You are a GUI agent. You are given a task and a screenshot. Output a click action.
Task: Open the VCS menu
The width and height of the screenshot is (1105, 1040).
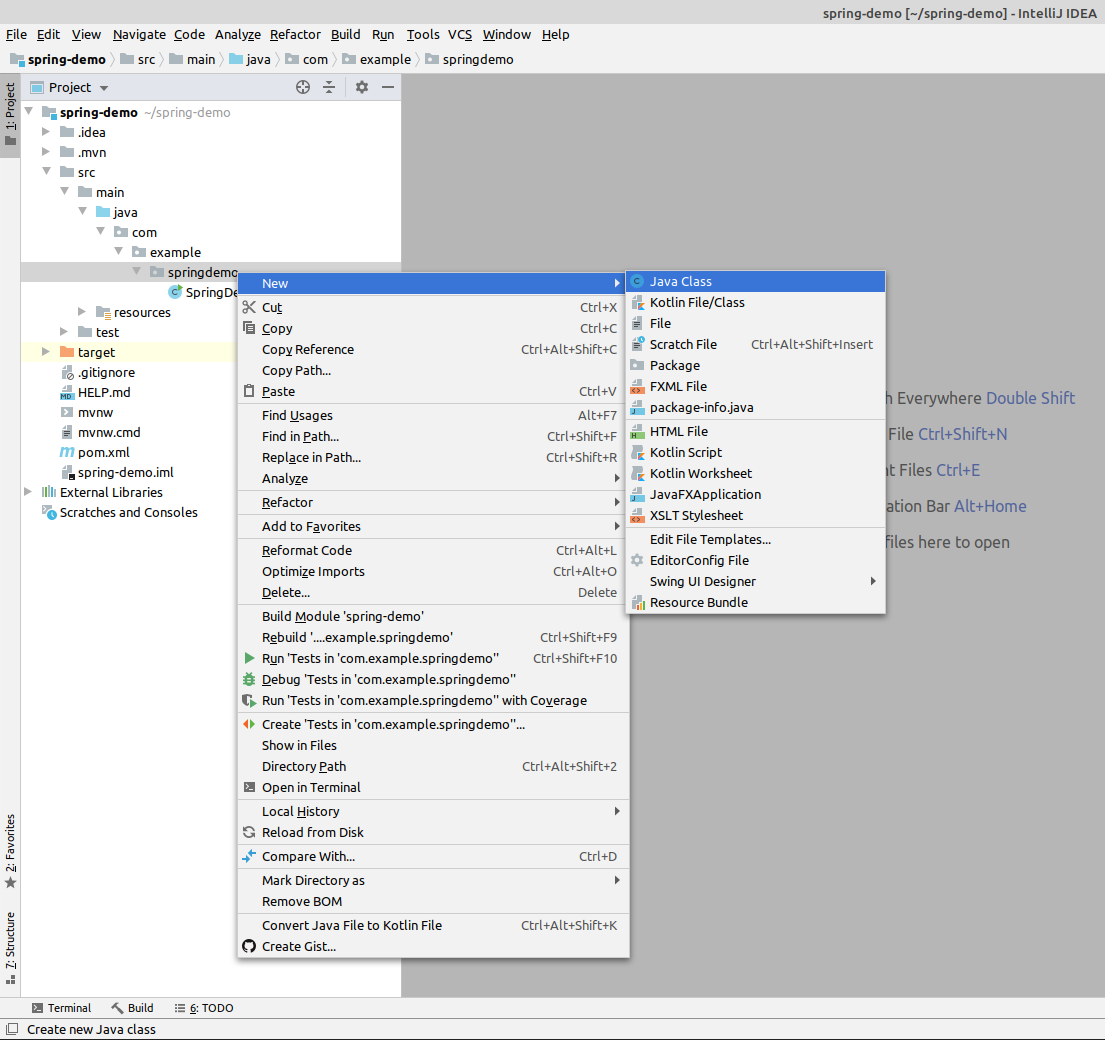click(x=460, y=35)
